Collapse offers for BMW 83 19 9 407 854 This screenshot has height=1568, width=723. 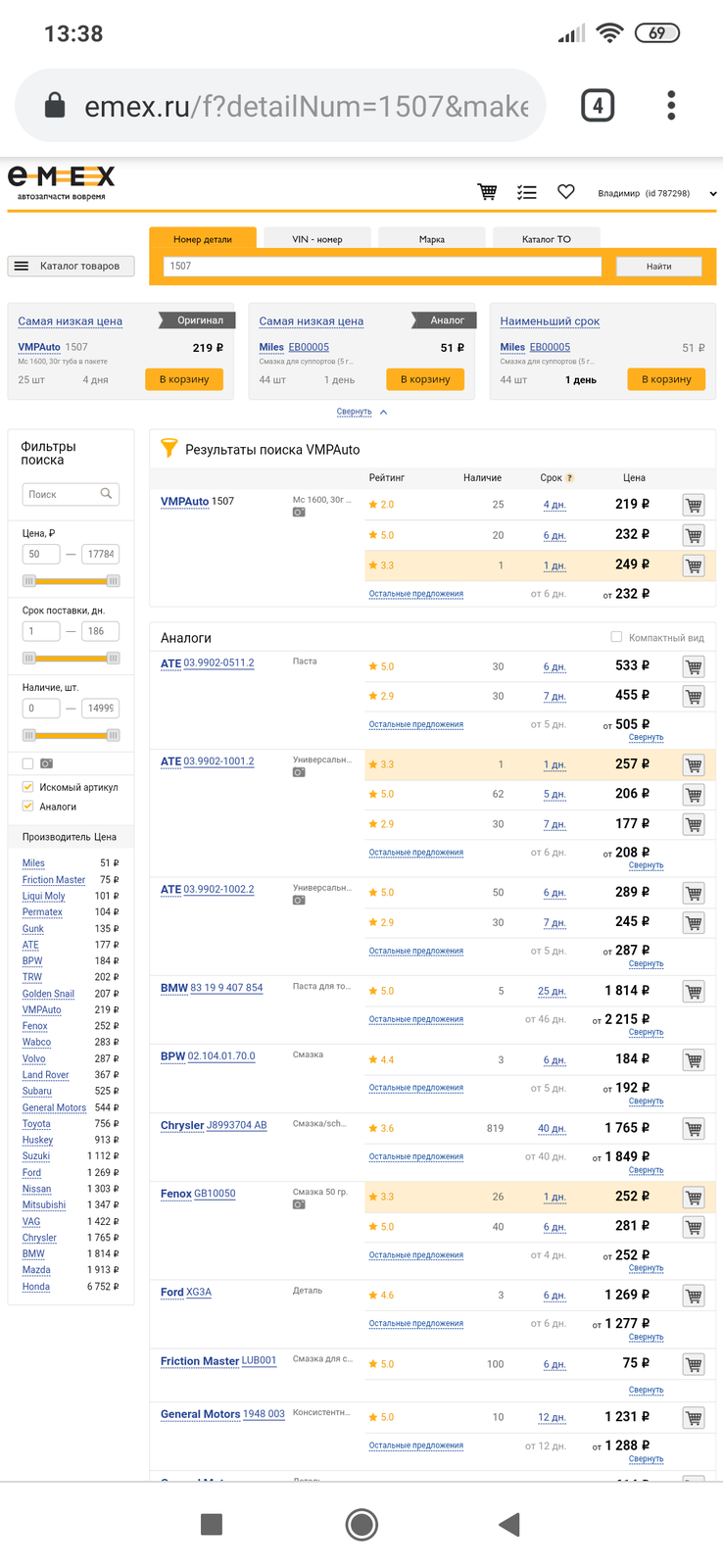tap(646, 1032)
